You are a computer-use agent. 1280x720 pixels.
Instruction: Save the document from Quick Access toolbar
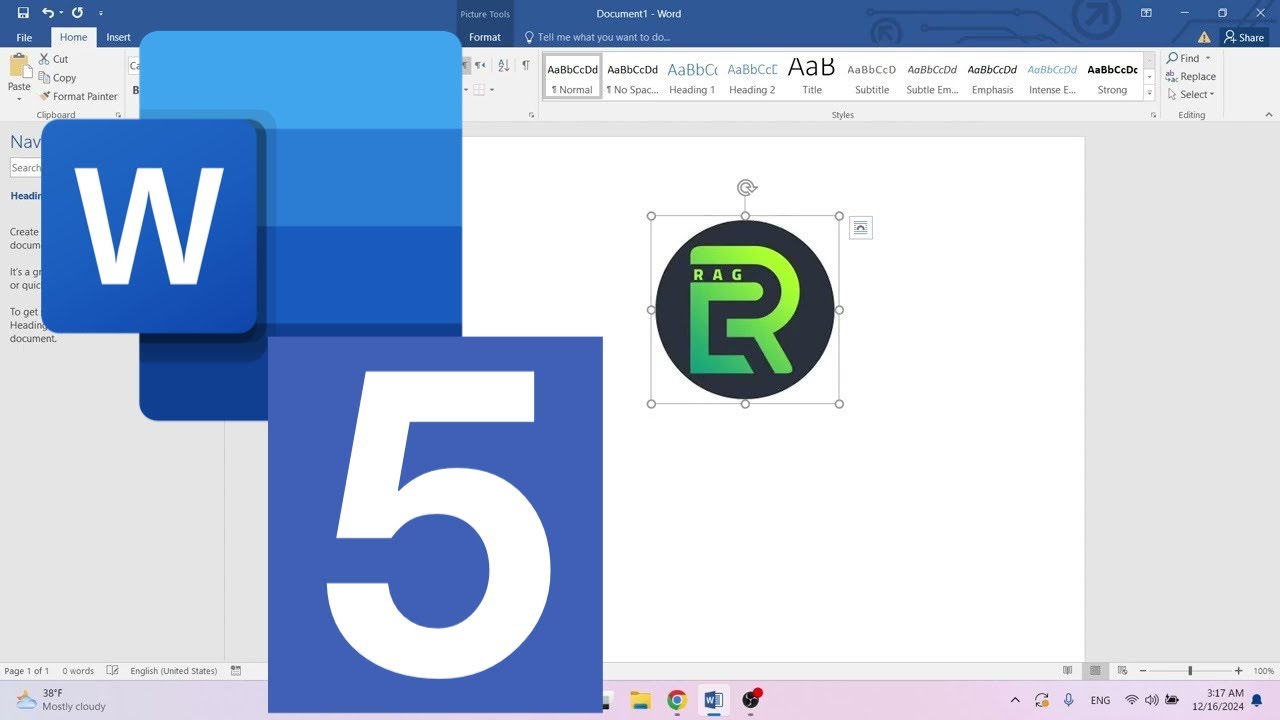pyautogui.click(x=23, y=13)
